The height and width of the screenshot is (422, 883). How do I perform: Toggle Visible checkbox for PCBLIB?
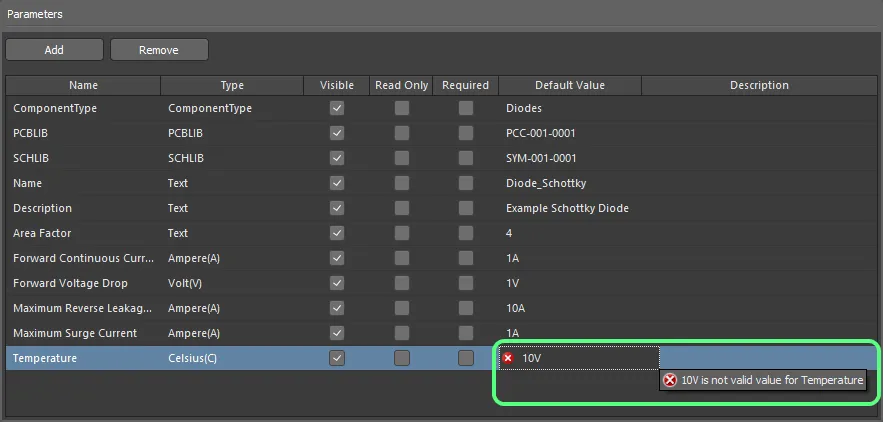pyautogui.click(x=337, y=133)
